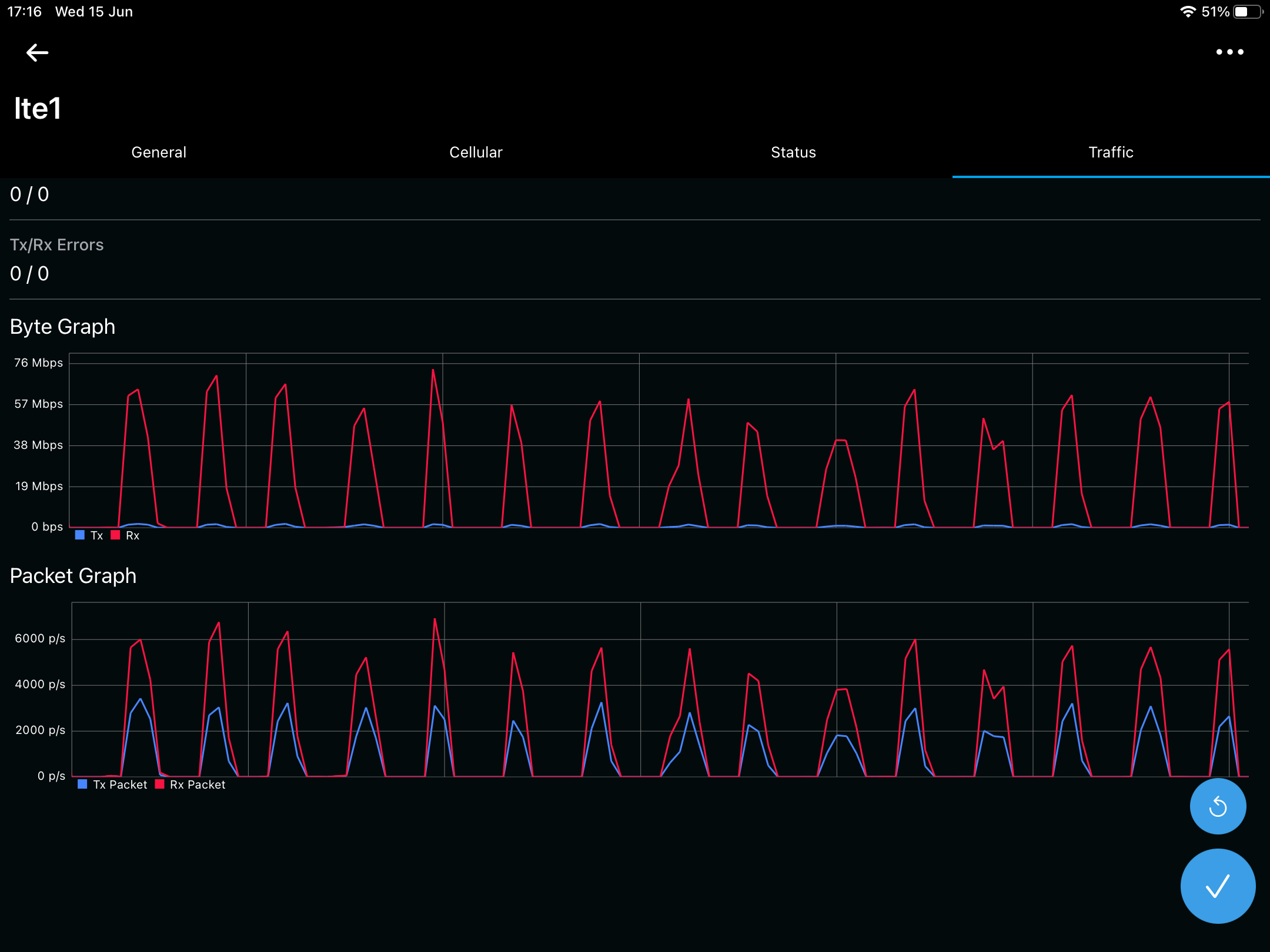Viewport: 1270px width, 952px height.
Task: Select the Traffic tab
Action: [x=1111, y=152]
